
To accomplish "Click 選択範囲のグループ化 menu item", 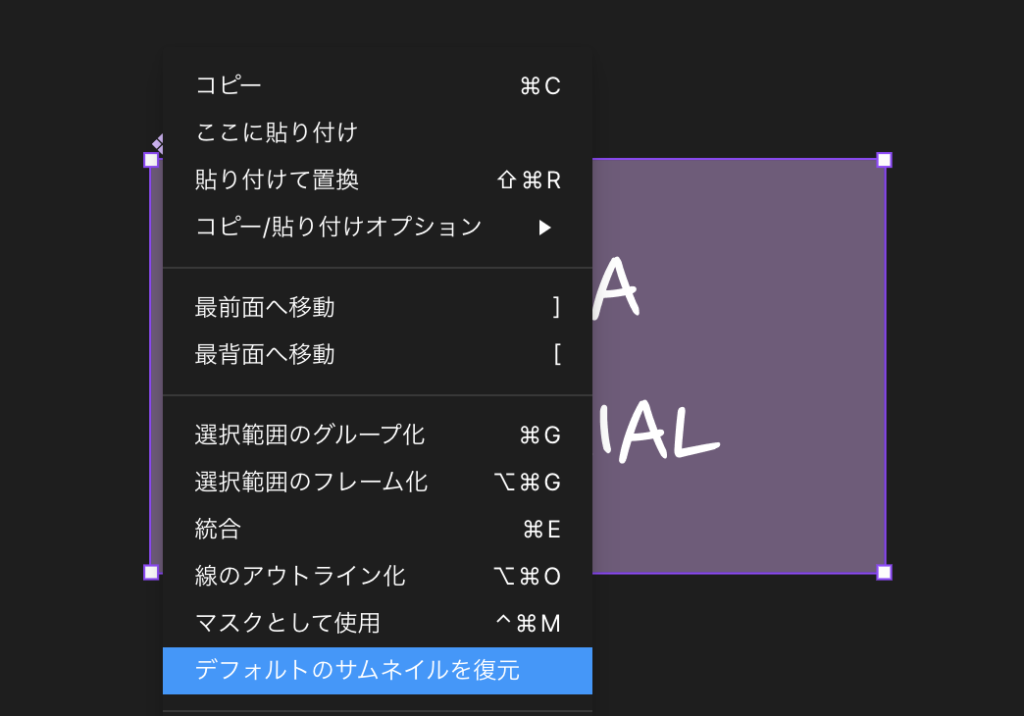I will pyautogui.click(x=310, y=435).
